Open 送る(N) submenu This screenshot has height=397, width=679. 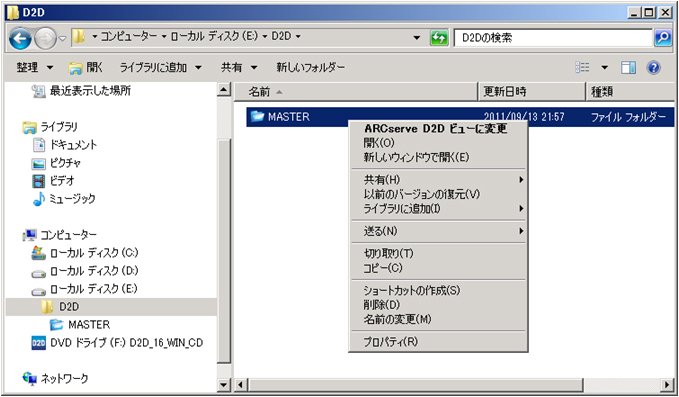(438, 231)
